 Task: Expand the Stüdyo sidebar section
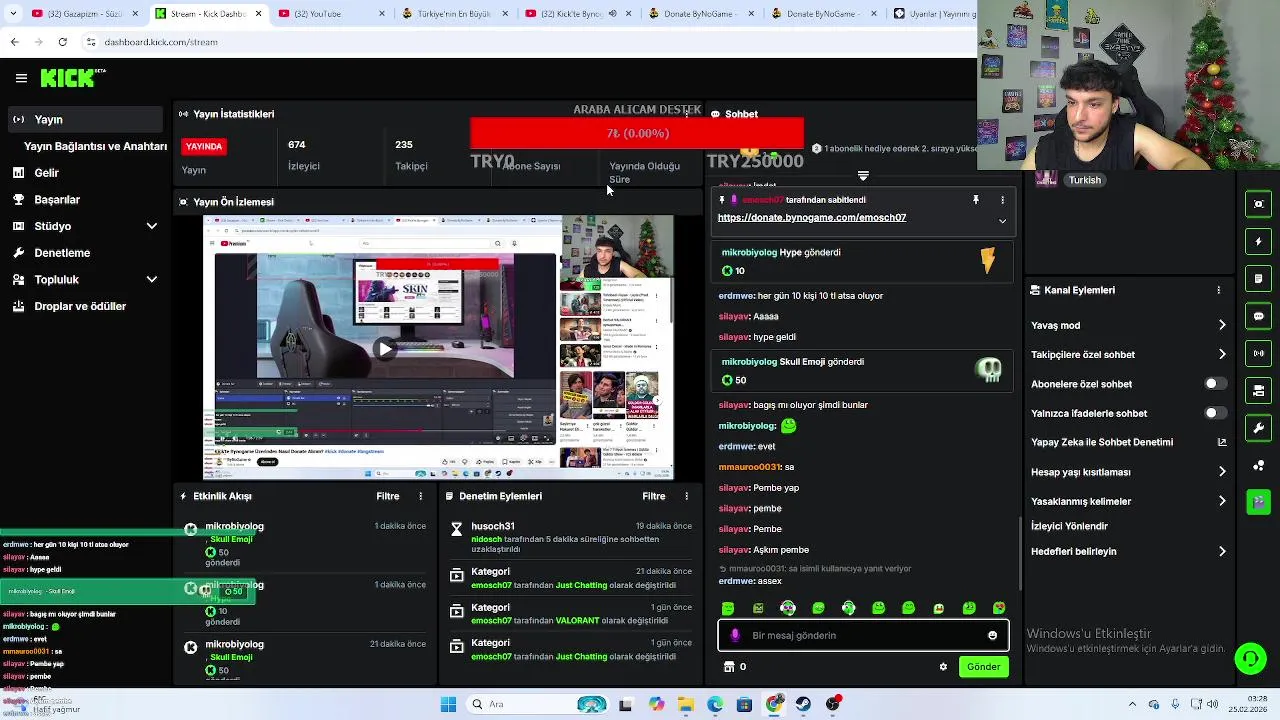[152, 226]
